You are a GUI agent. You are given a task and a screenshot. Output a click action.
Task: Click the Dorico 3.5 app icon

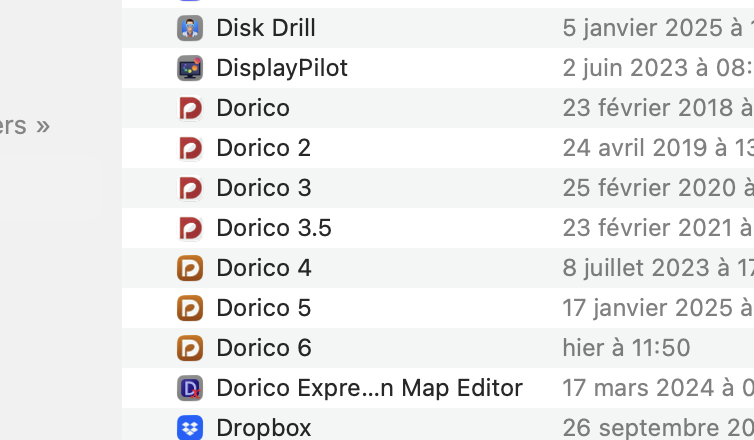pyautogui.click(x=190, y=228)
